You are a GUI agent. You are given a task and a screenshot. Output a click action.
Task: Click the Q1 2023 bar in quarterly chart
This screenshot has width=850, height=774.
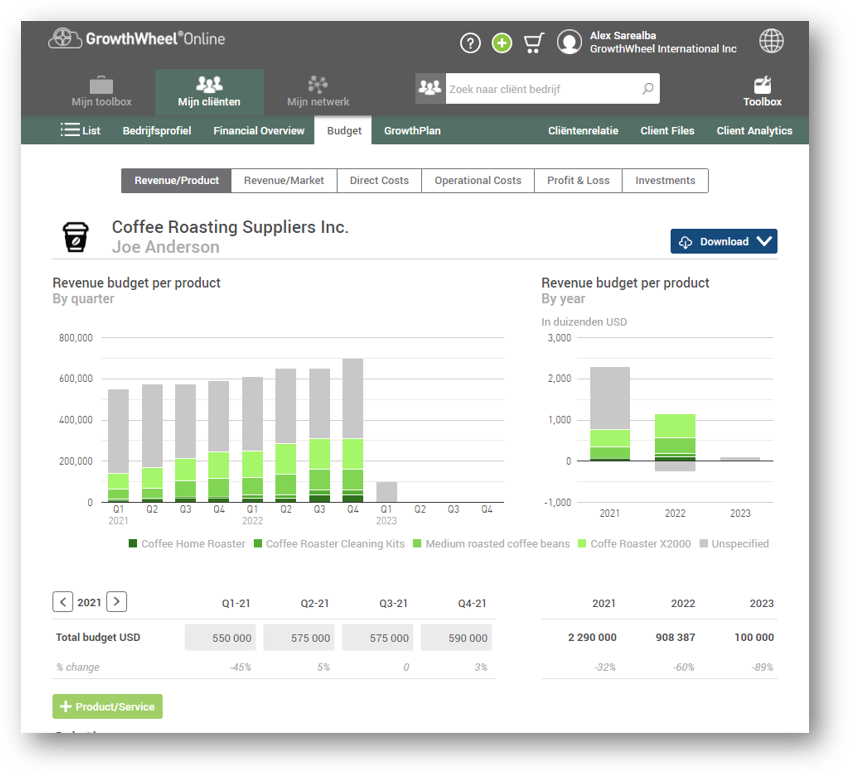click(x=387, y=492)
